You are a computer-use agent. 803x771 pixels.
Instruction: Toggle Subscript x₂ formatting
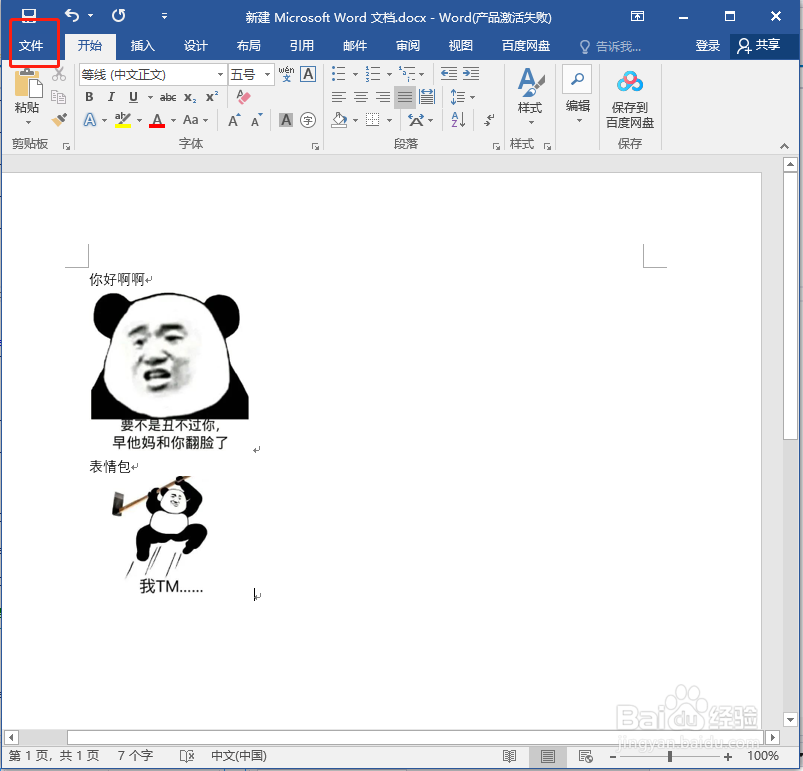coord(191,97)
